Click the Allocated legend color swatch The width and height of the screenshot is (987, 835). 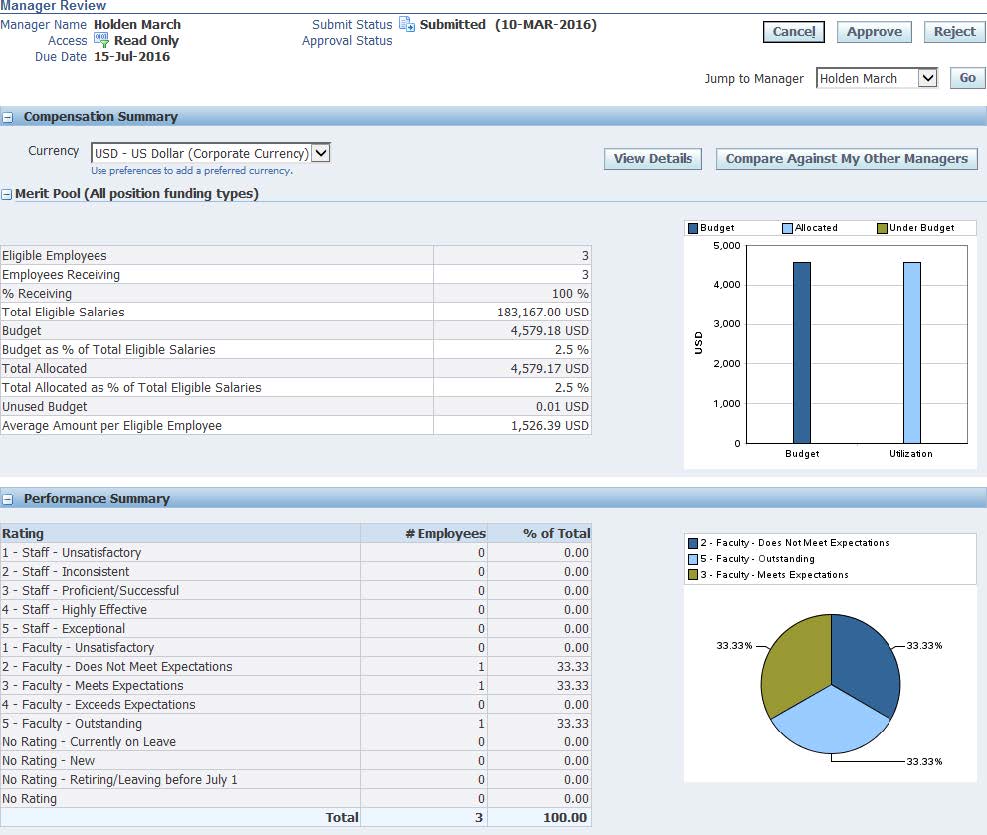tap(788, 228)
